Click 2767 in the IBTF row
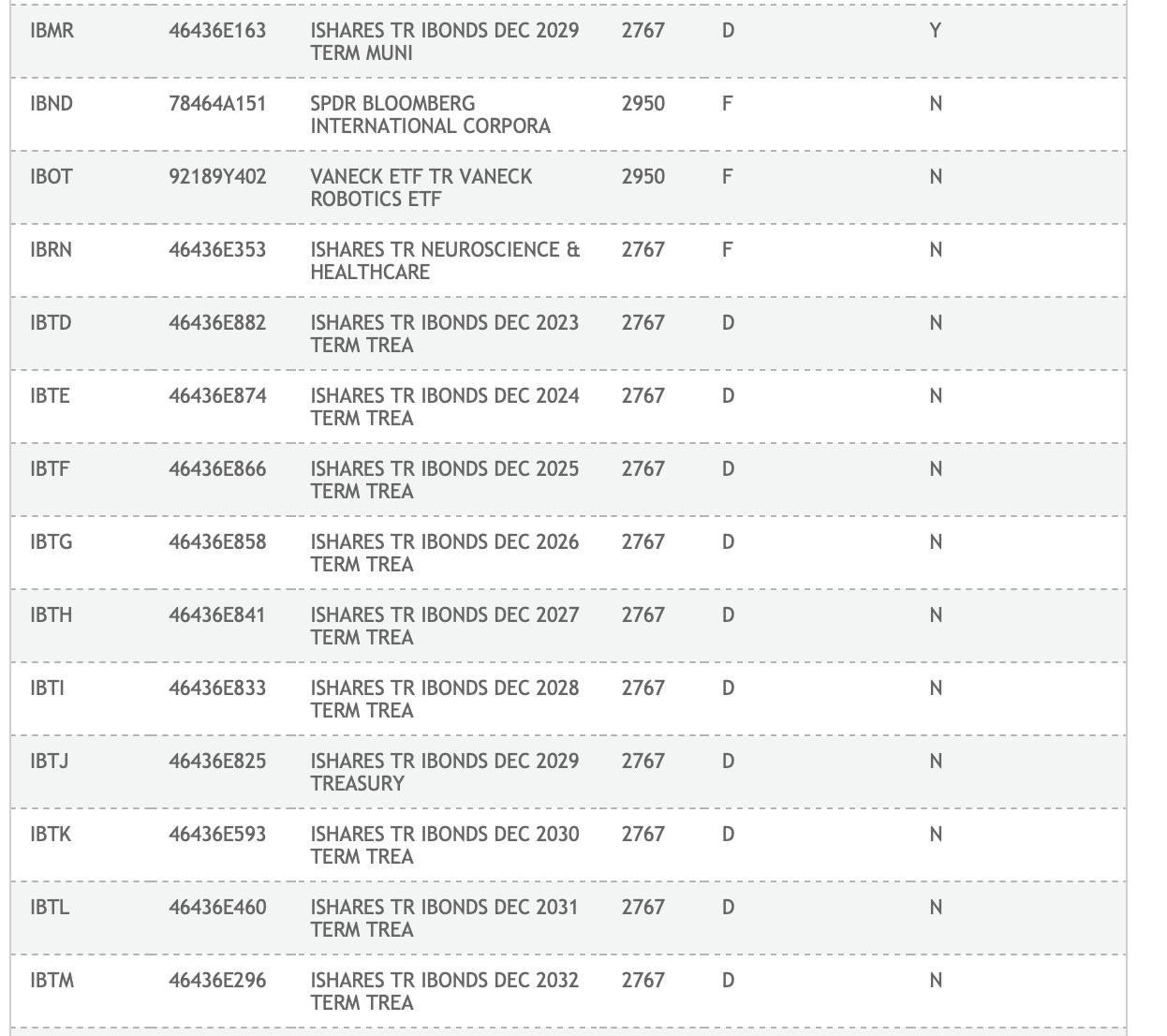Viewport: 1167px width, 1036px height. pyautogui.click(x=643, y=468)
